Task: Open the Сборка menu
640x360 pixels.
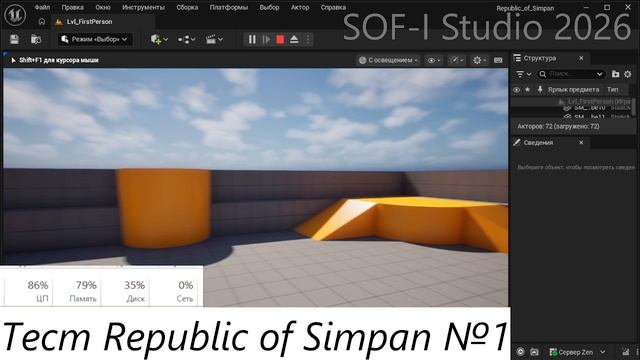Action: (x=187, y=7)
